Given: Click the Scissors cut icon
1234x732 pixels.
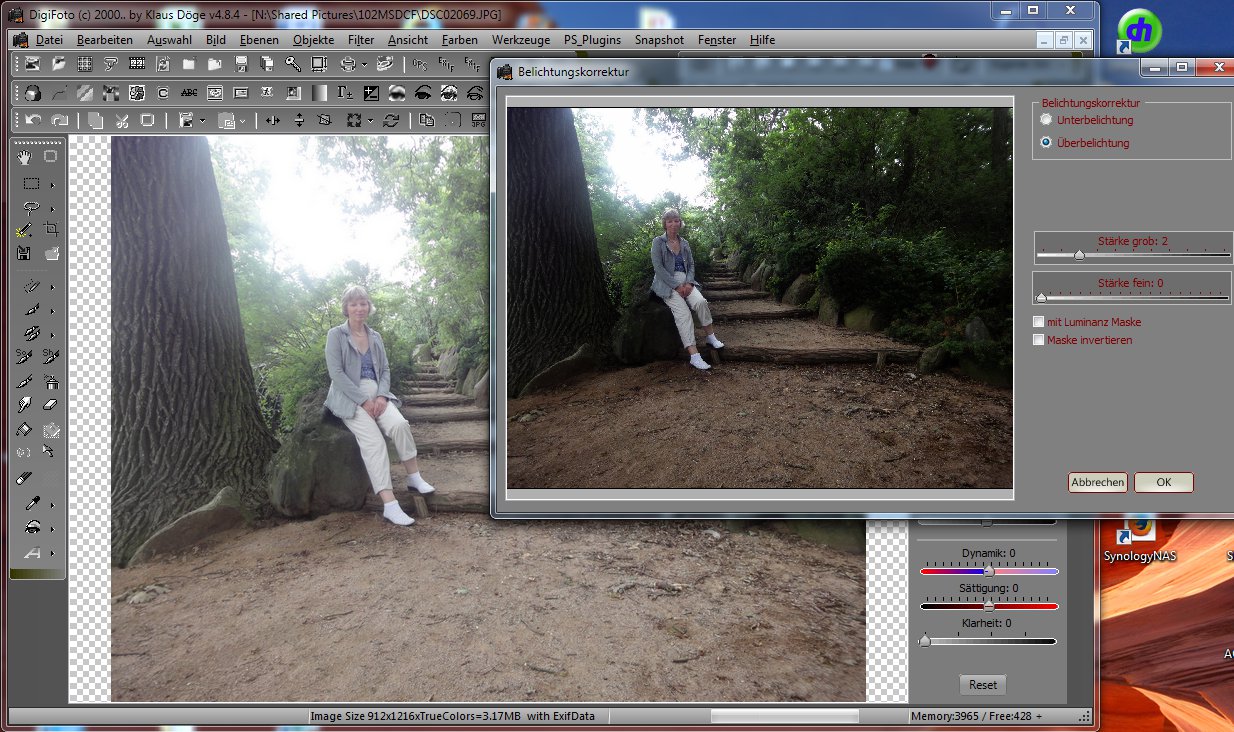Looking at the screenshot, I should coord(121,120).
